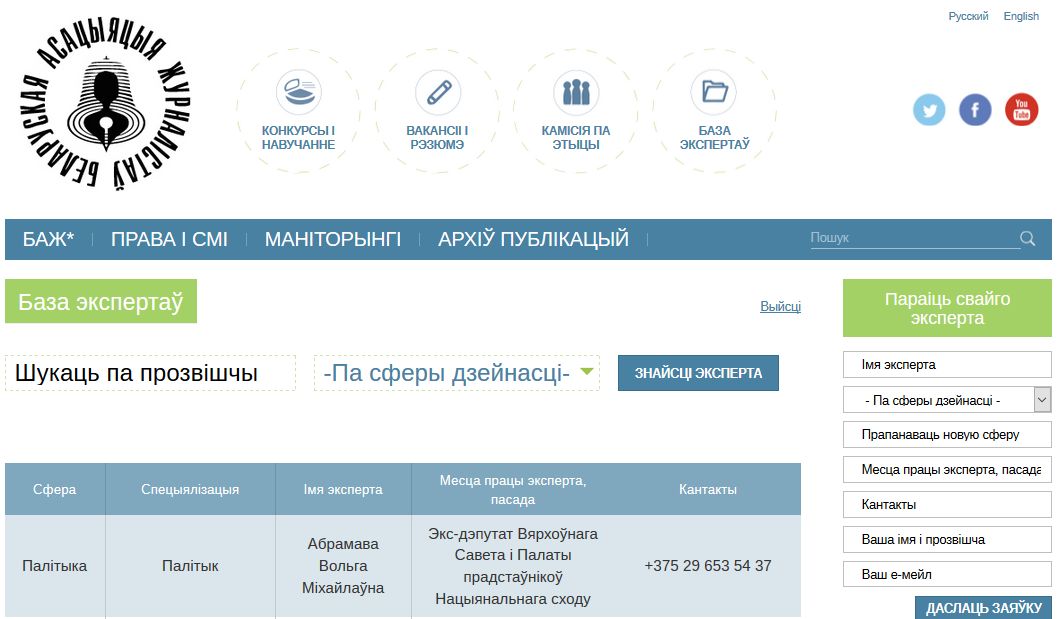Open the YouTube channel icon

pos(1021,110)
